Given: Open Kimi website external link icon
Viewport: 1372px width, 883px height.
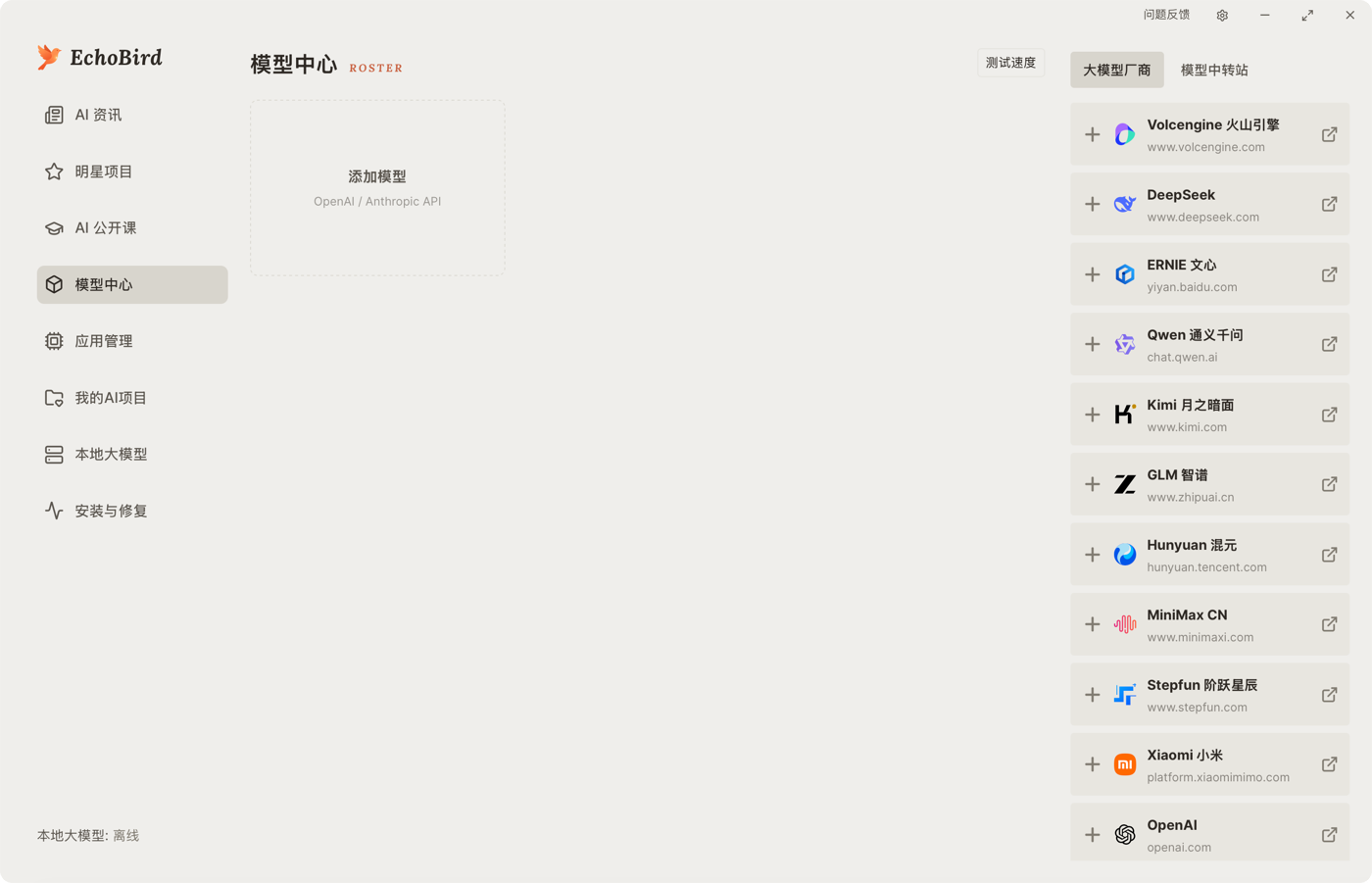Looking at the screenshot, I should (x=1329, y=415).
